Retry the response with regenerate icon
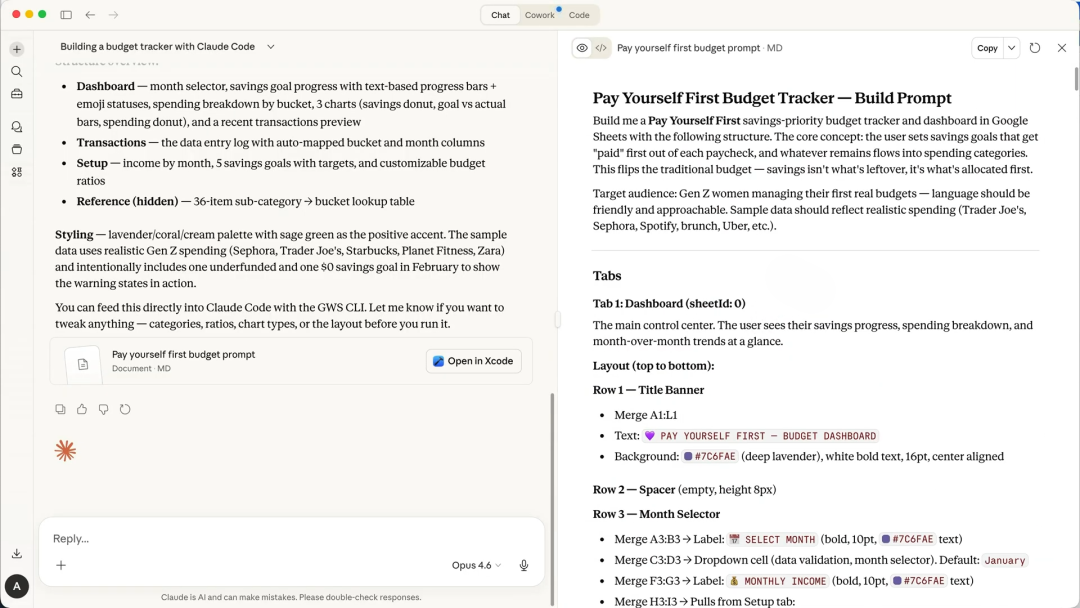1080x608 pixels. (x=125, y=409)
